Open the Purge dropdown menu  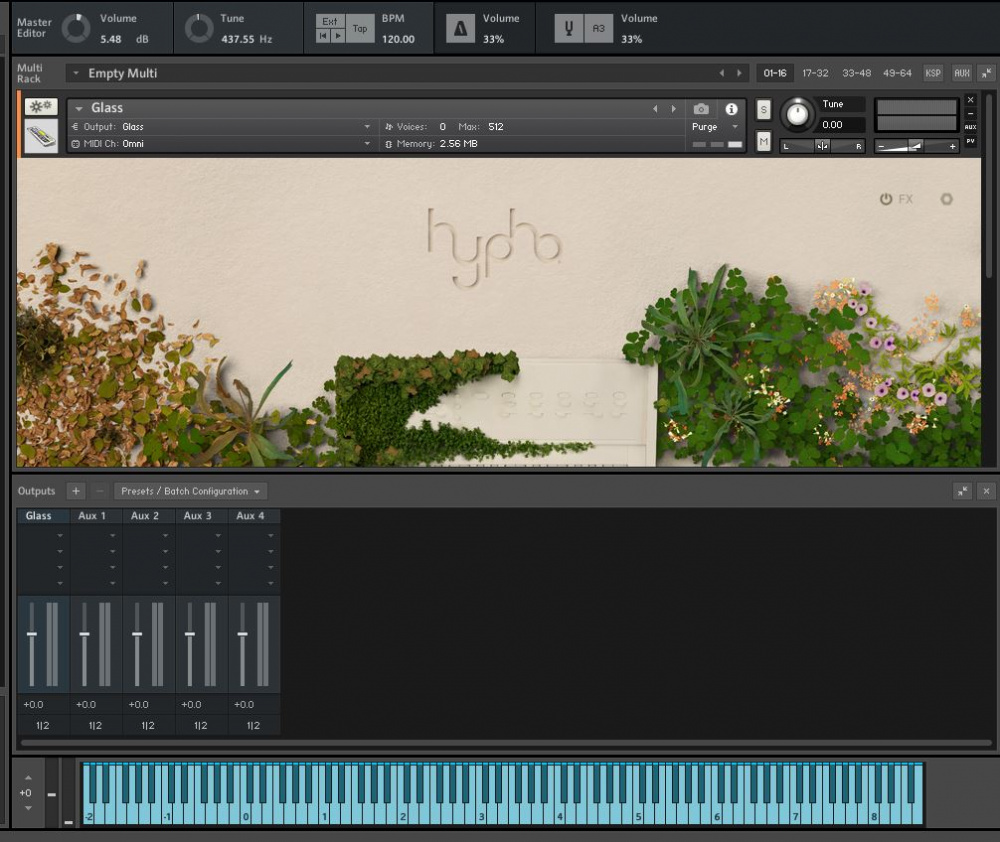tap(712, 127)
